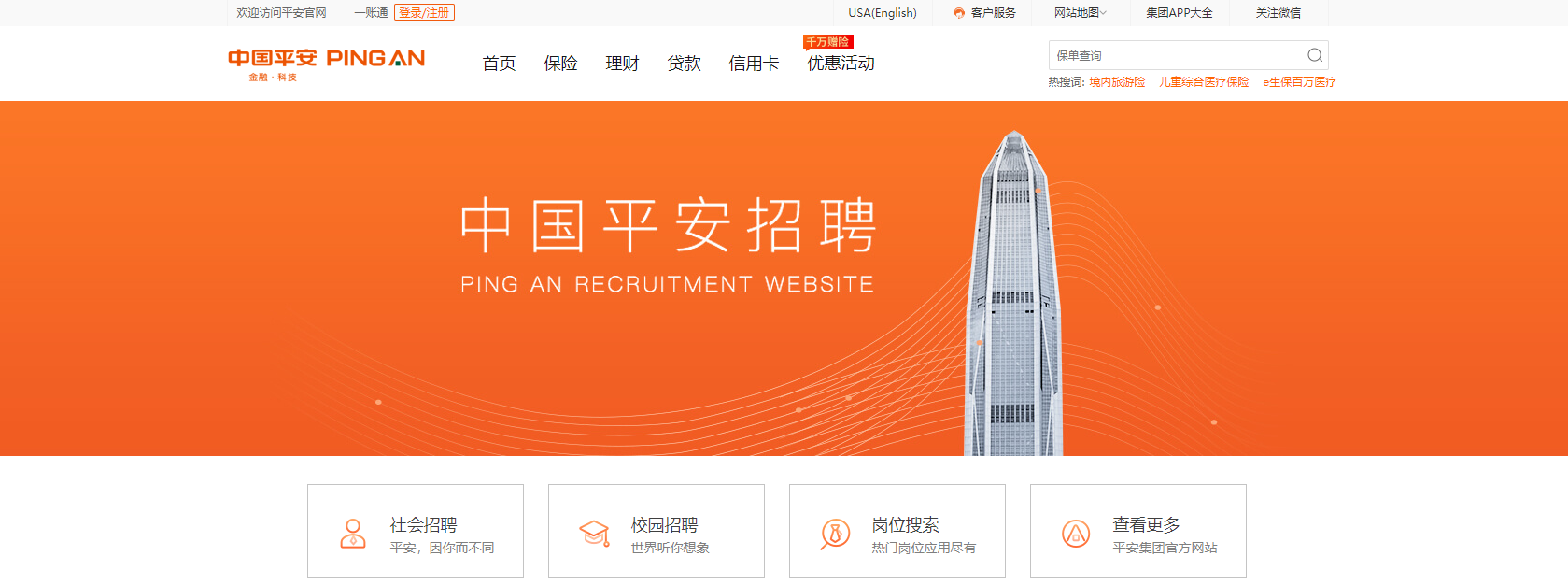This screenshot has width=1568, height=585.
Task: Open the 社会招聘 person icon
Action: pyautogui.click(x=353, y=534)
